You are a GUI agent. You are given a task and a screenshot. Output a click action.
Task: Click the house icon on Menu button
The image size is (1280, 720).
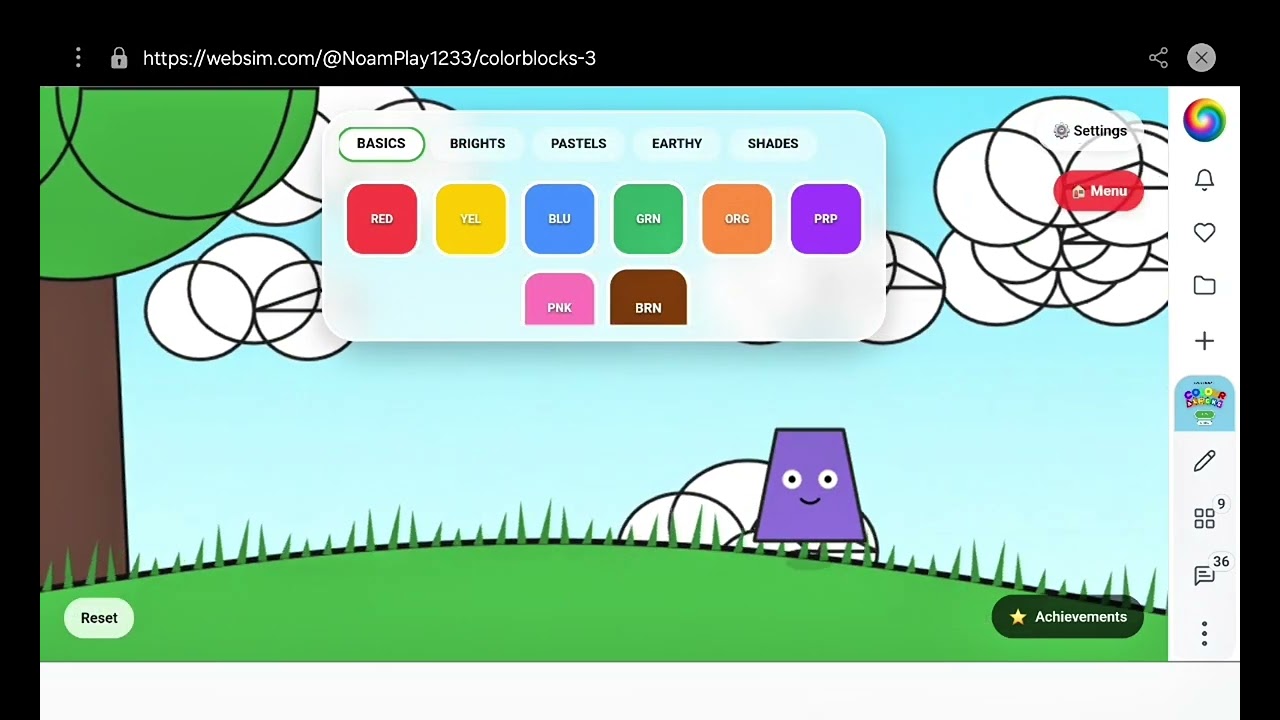tap(1078, 191)
